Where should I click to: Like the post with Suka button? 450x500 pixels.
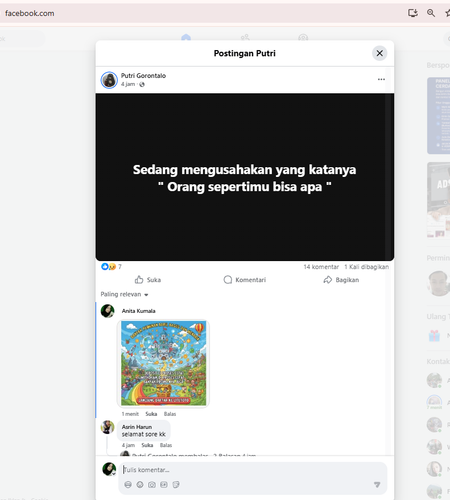148,280
